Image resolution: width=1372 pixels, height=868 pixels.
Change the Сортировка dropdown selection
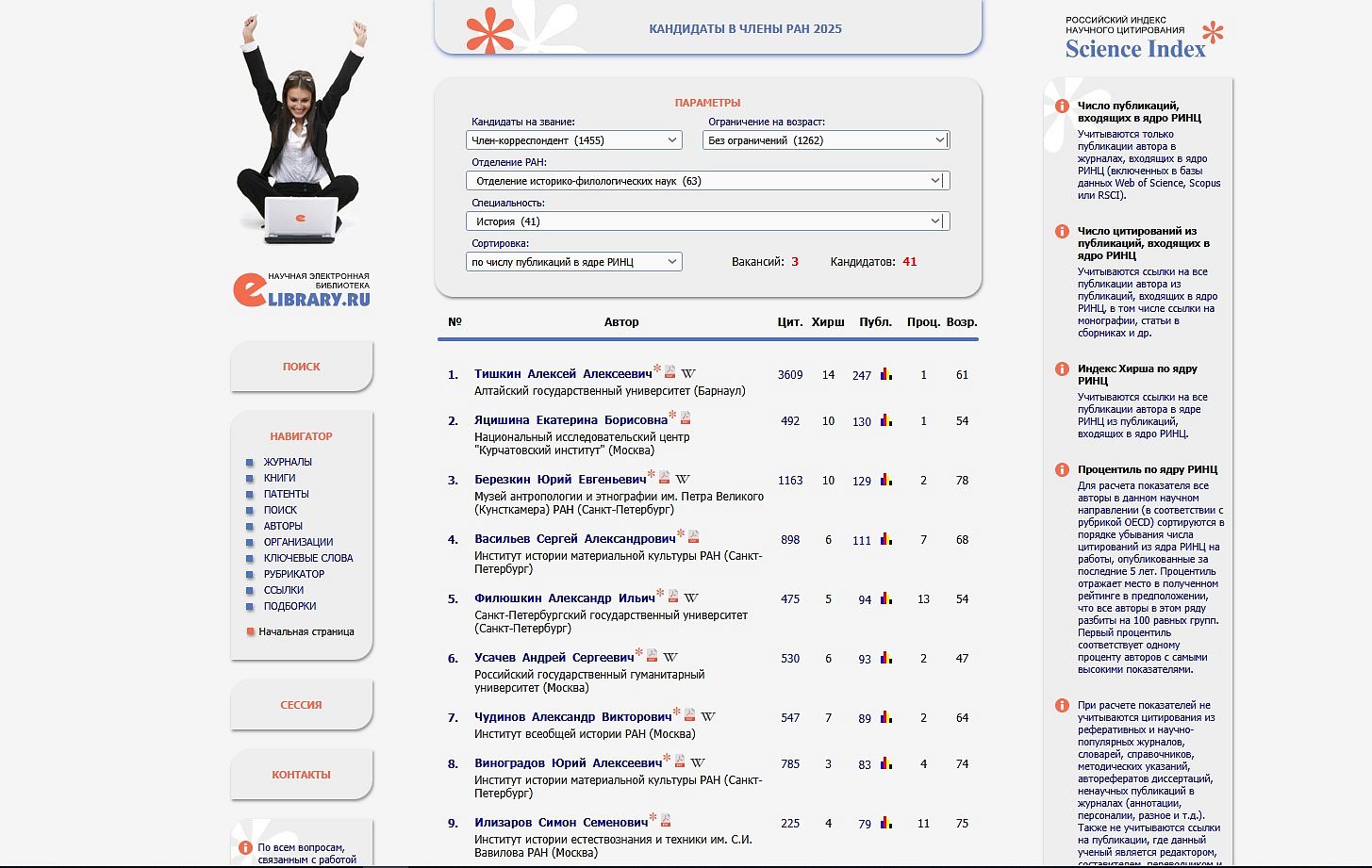point(573,262)
